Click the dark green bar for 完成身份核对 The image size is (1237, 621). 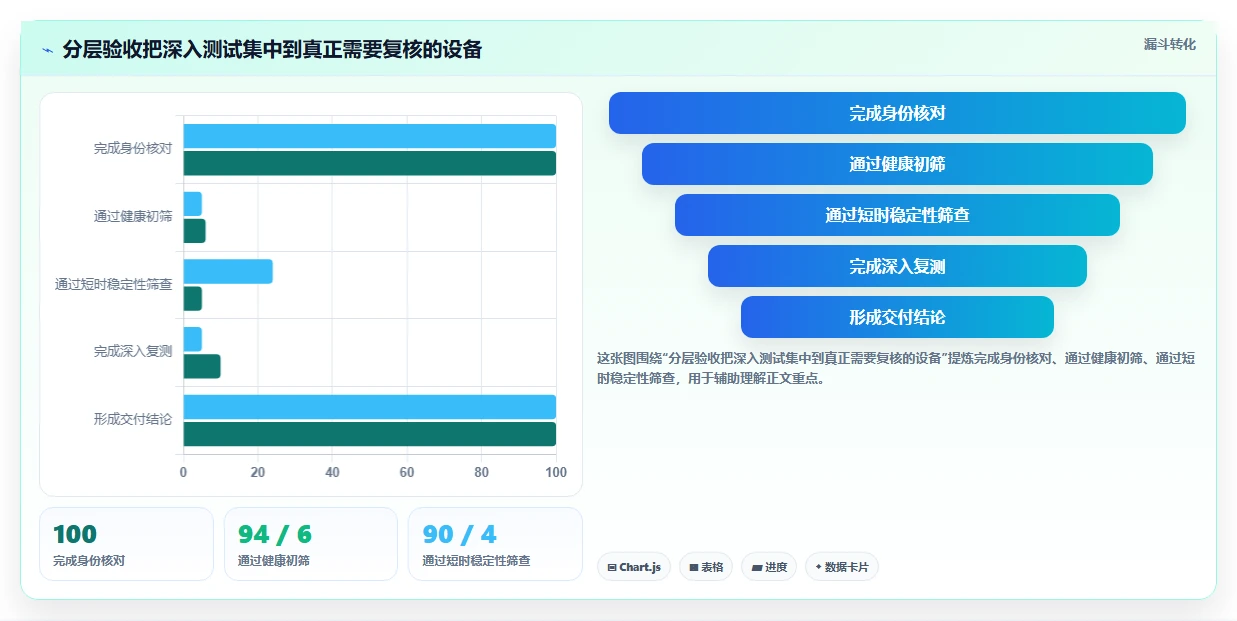tap(369, 163)
